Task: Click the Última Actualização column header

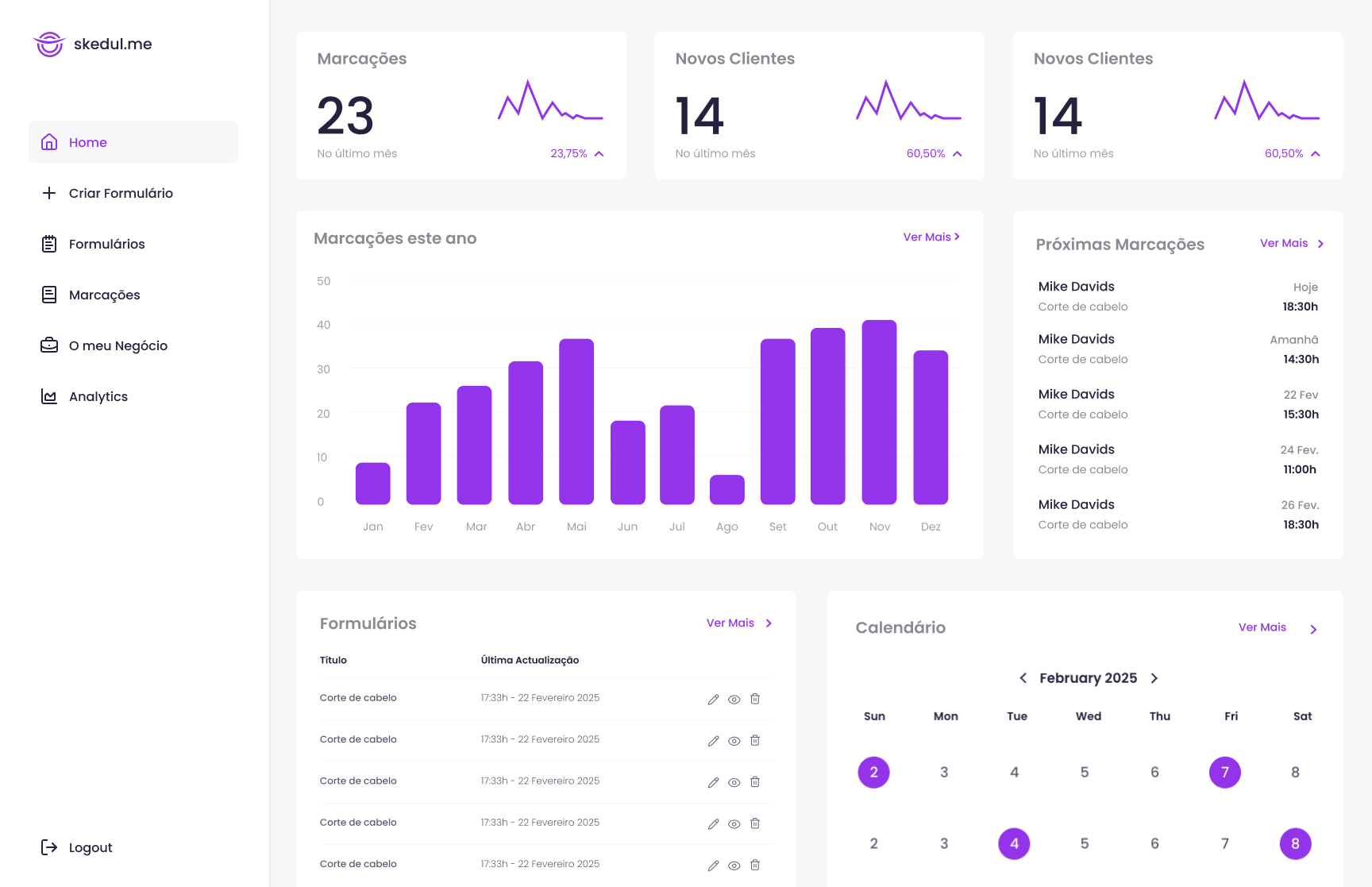Action: tap(530, 660)
